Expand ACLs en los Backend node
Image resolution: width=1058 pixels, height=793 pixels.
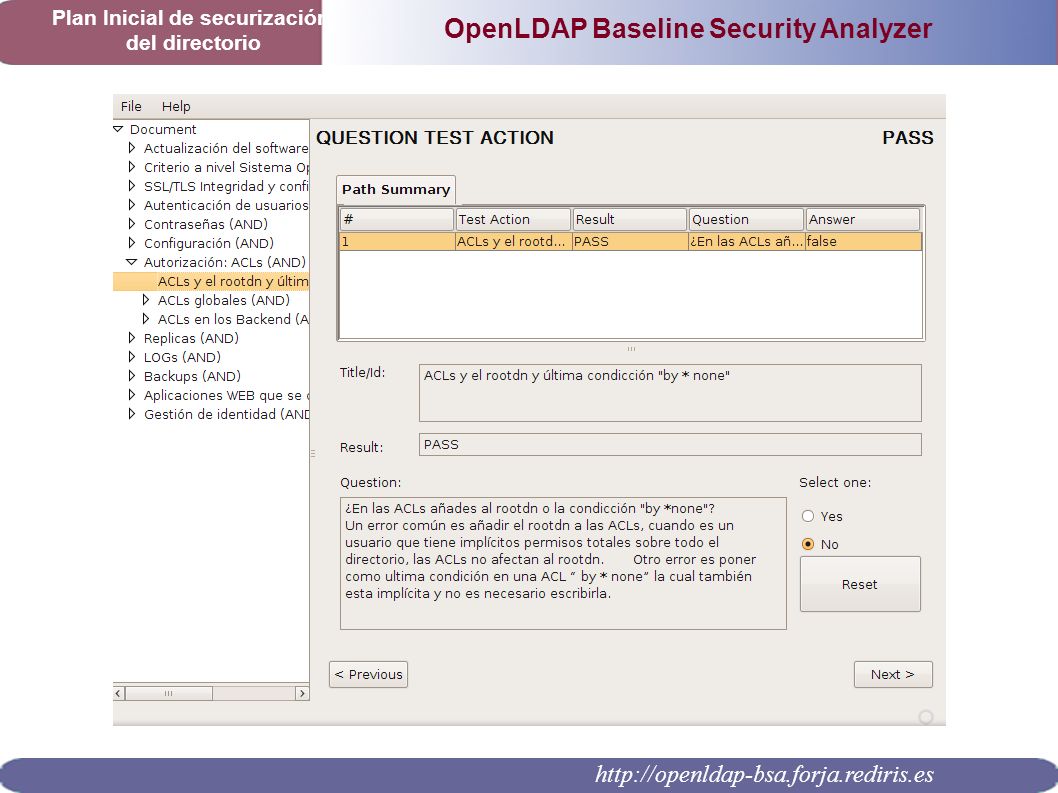tap(146, 319)
